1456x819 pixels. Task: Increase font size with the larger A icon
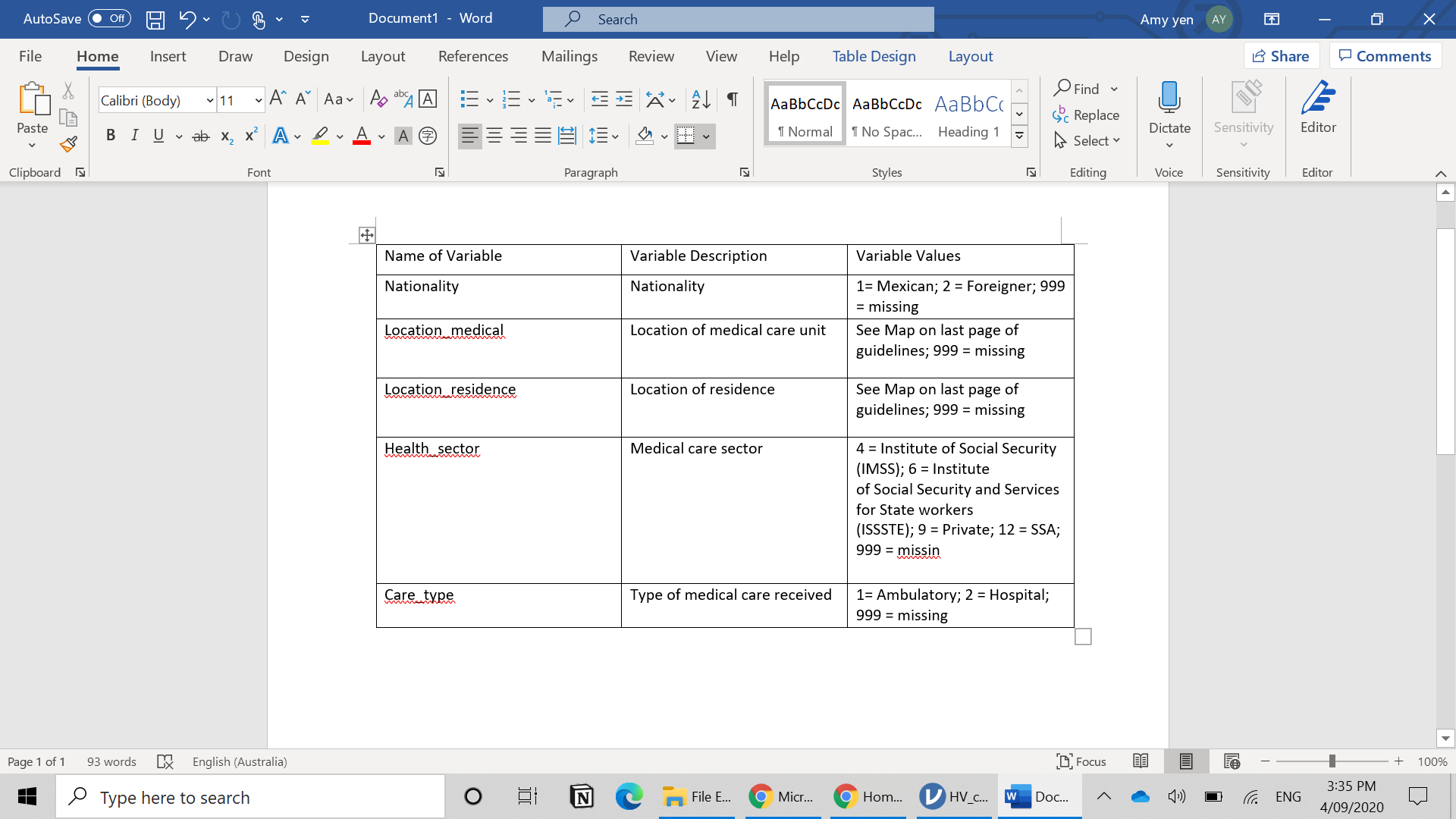click(x=278, y=99)
